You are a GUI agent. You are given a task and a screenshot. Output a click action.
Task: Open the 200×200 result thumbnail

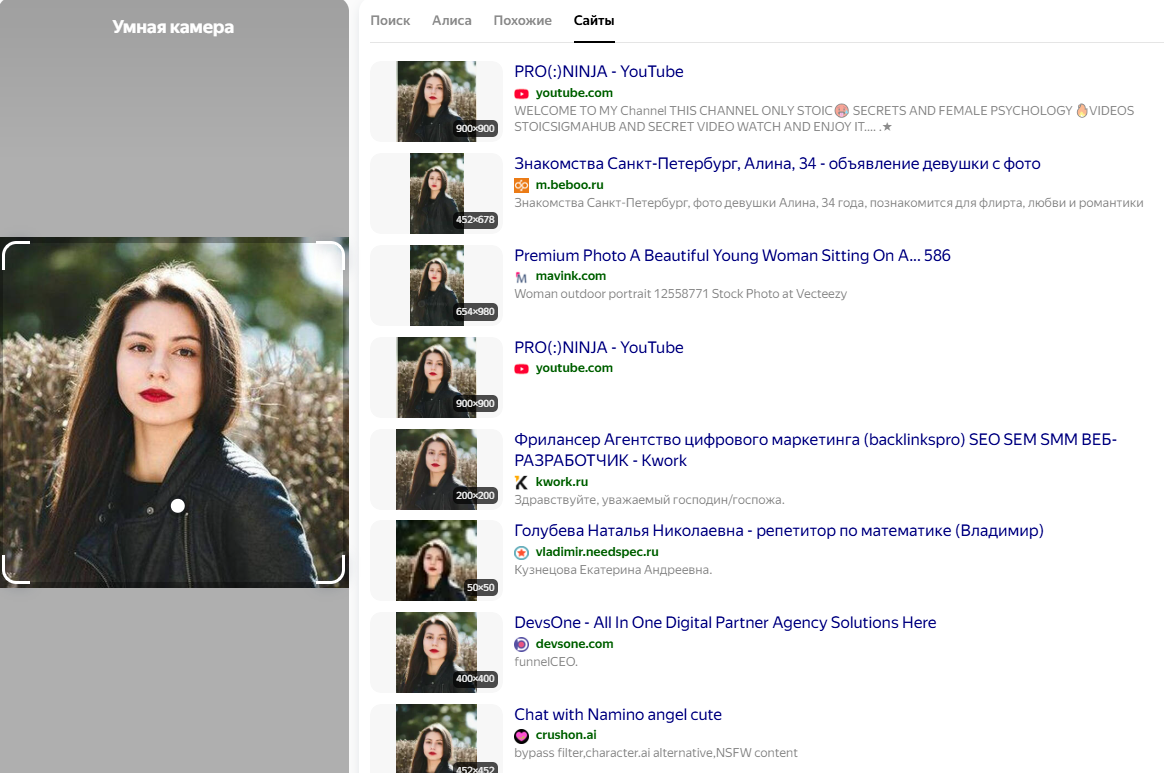click(x=436, y=469)
